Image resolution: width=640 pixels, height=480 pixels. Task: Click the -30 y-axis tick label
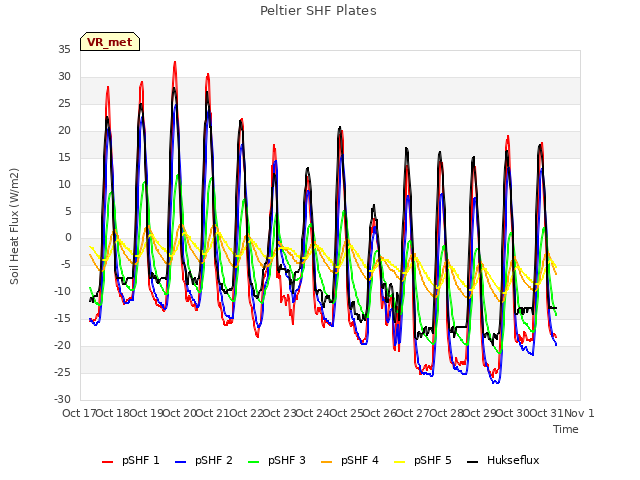[x=62, y=399]
